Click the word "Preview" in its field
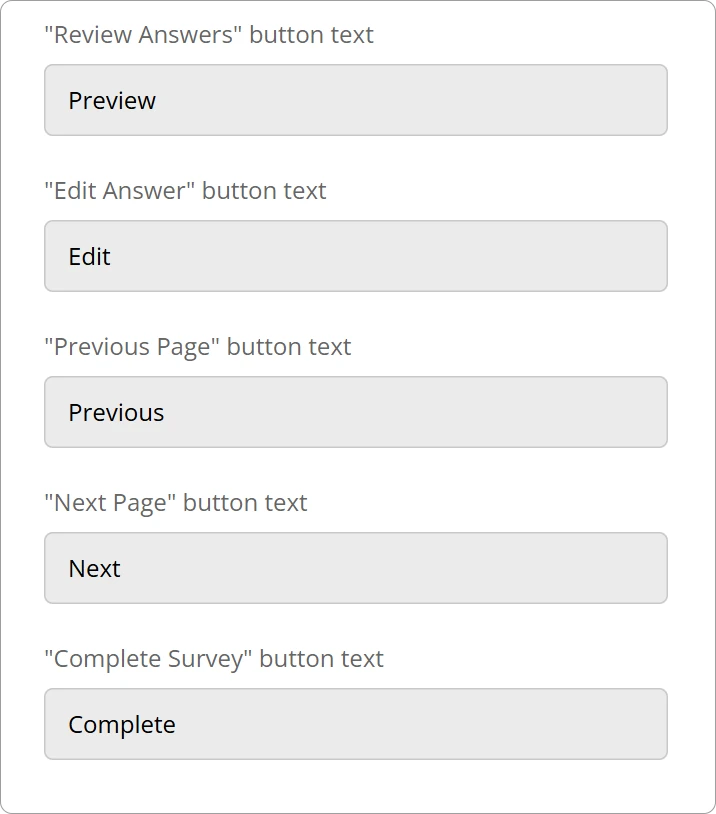 pyautogui.click(x=112, y=101)
